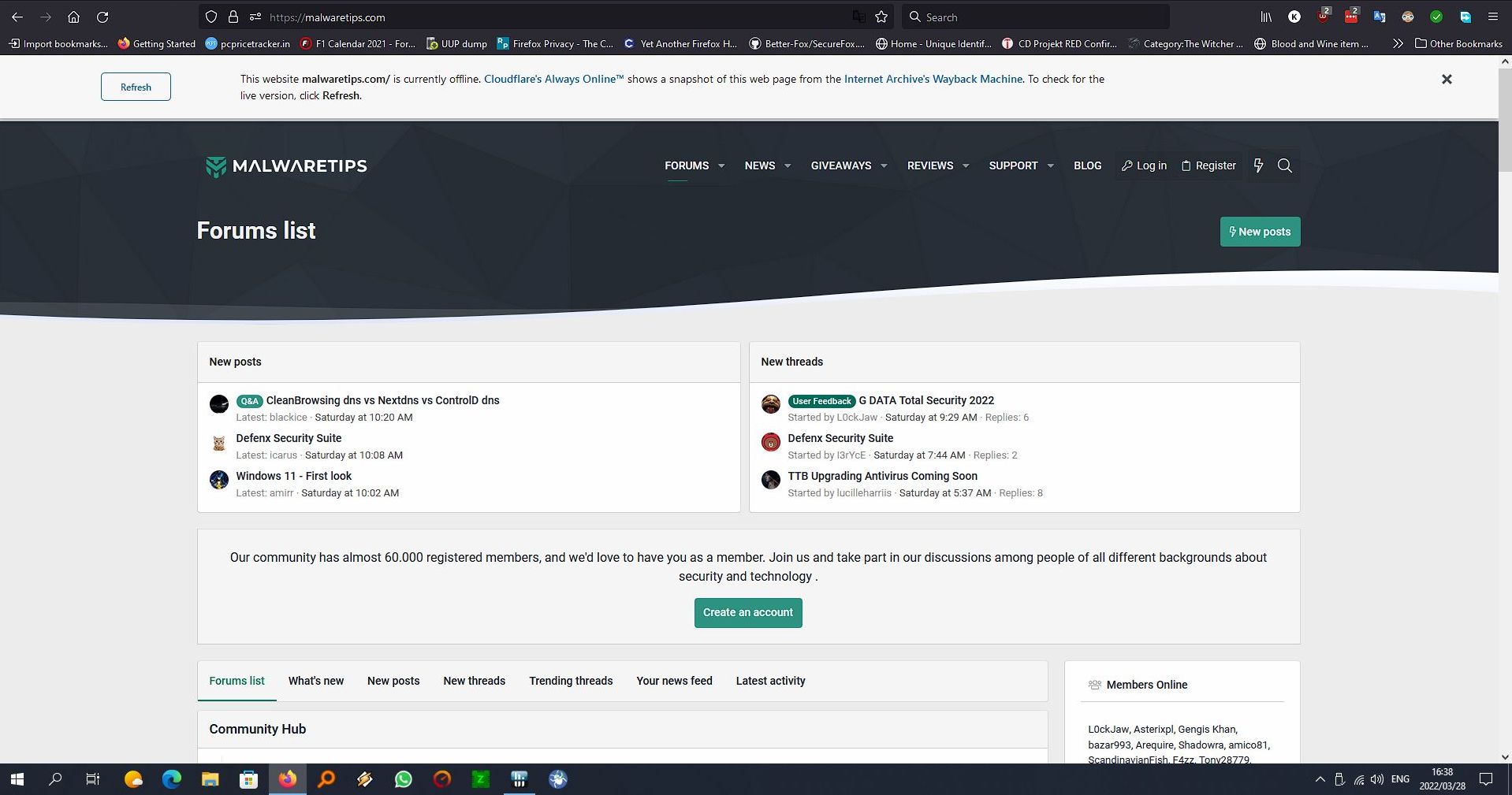
Task: Open the TTB Upgrading Antivirus Coming Soon thread
Action: pyautogui.click(x=883, y=476)
